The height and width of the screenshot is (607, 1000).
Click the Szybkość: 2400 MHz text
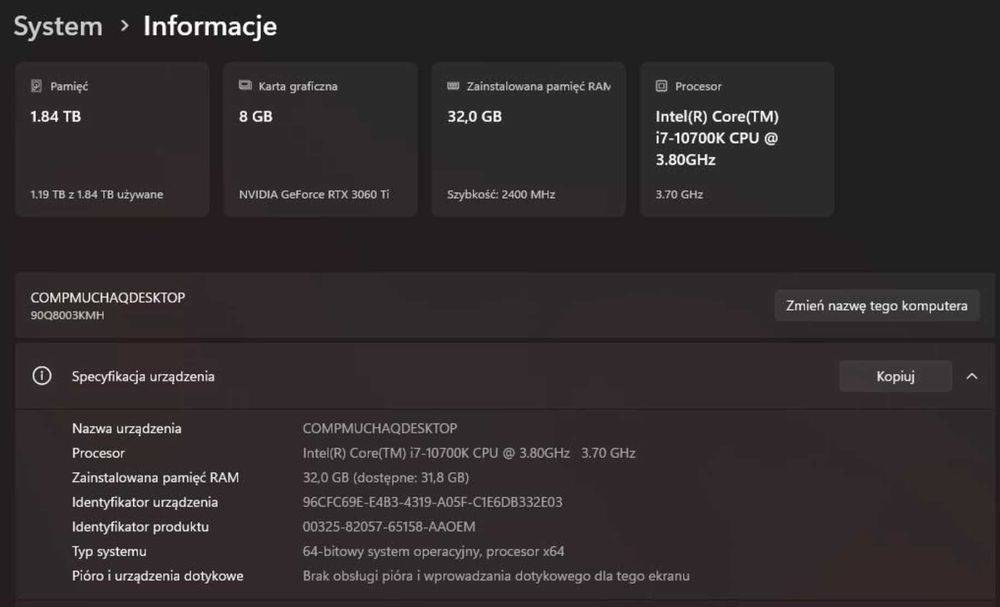(501, 194)
